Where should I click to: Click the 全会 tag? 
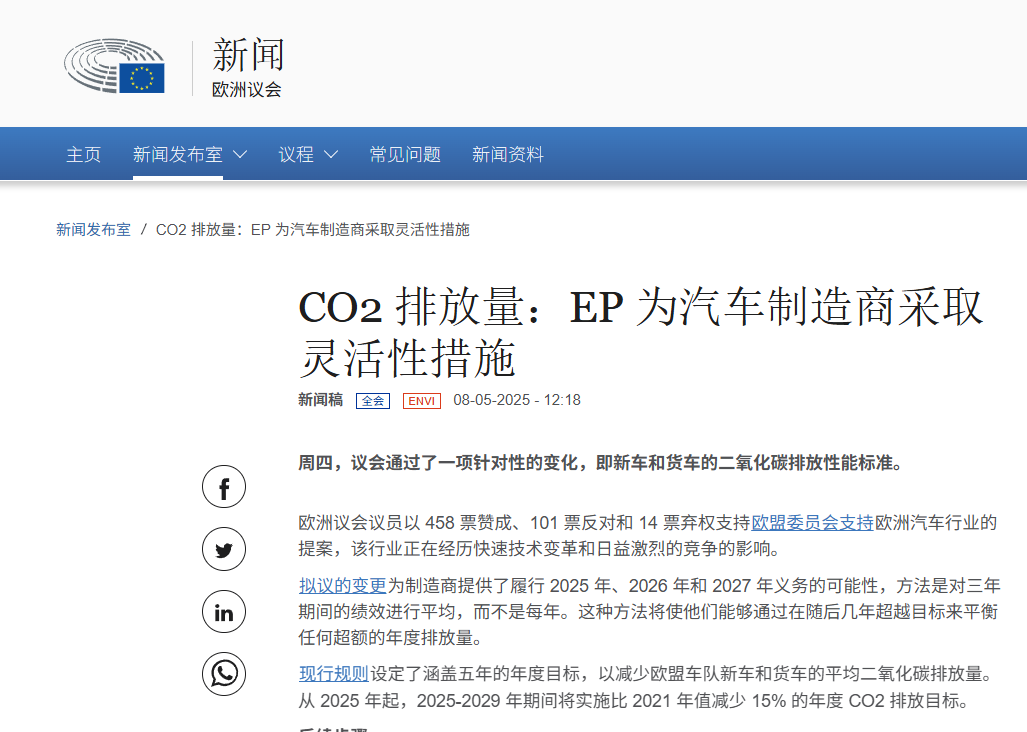pos(373,401)
